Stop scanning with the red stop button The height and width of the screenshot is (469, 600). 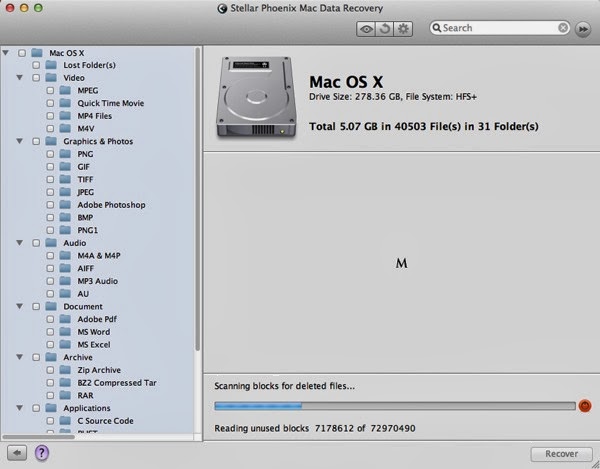pyautogui.click(x=584, y=405)
